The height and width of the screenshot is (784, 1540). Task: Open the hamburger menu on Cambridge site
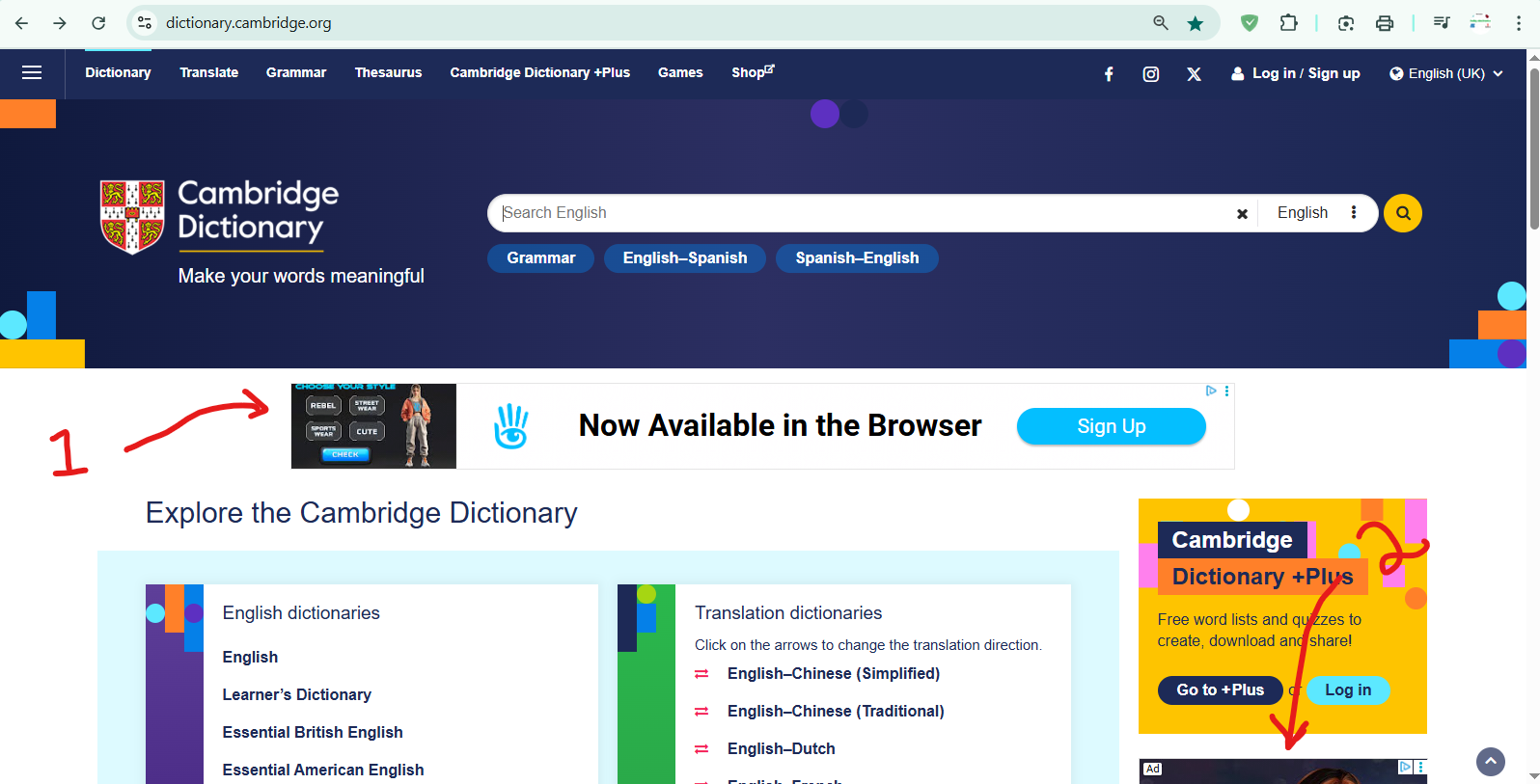(32, 72)
